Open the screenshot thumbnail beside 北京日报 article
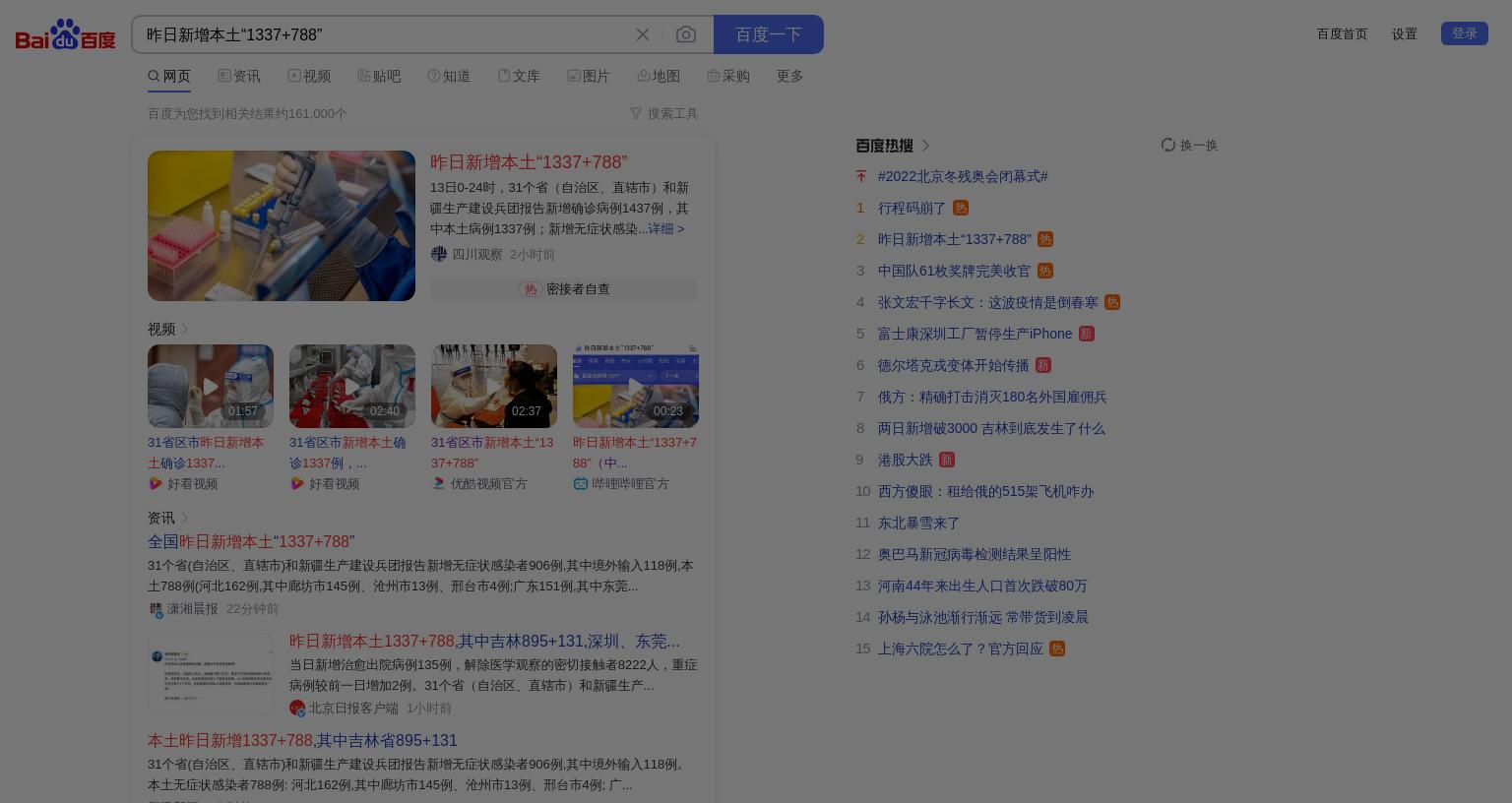 click(211, 674)
